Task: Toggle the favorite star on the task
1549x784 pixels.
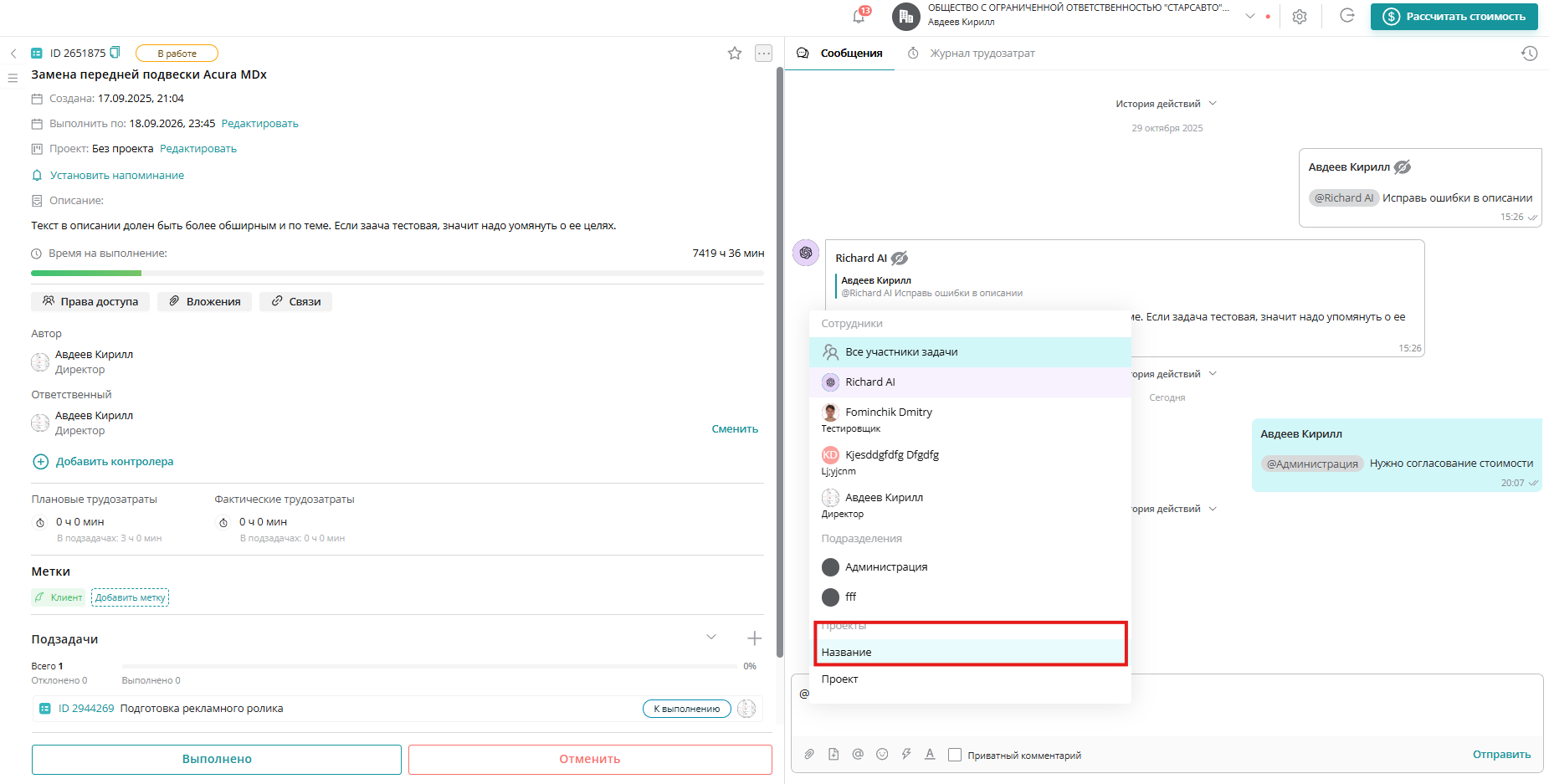Action: 734,52
